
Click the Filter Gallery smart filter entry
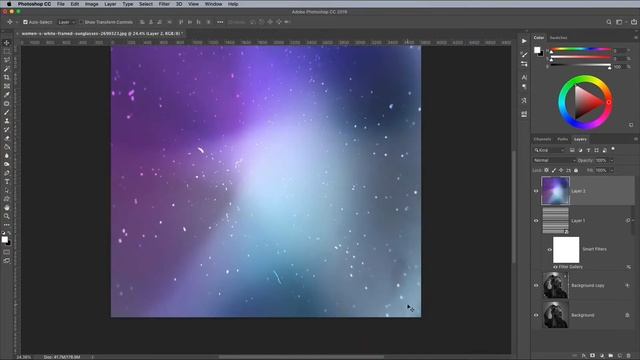point(571,267)
